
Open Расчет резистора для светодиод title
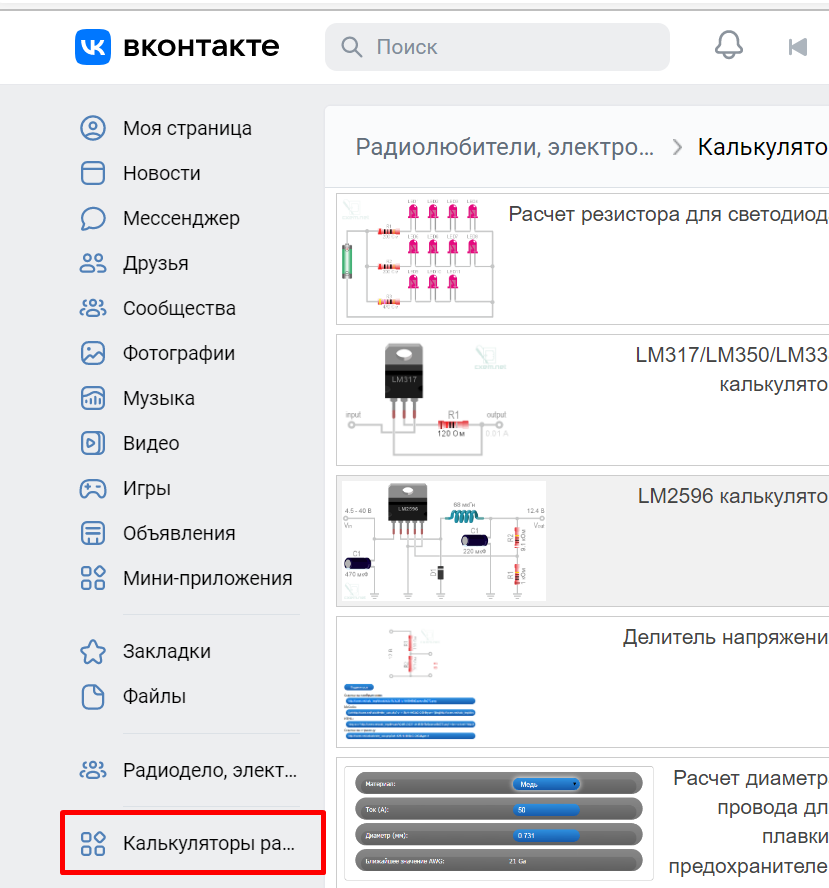[668, 214]
